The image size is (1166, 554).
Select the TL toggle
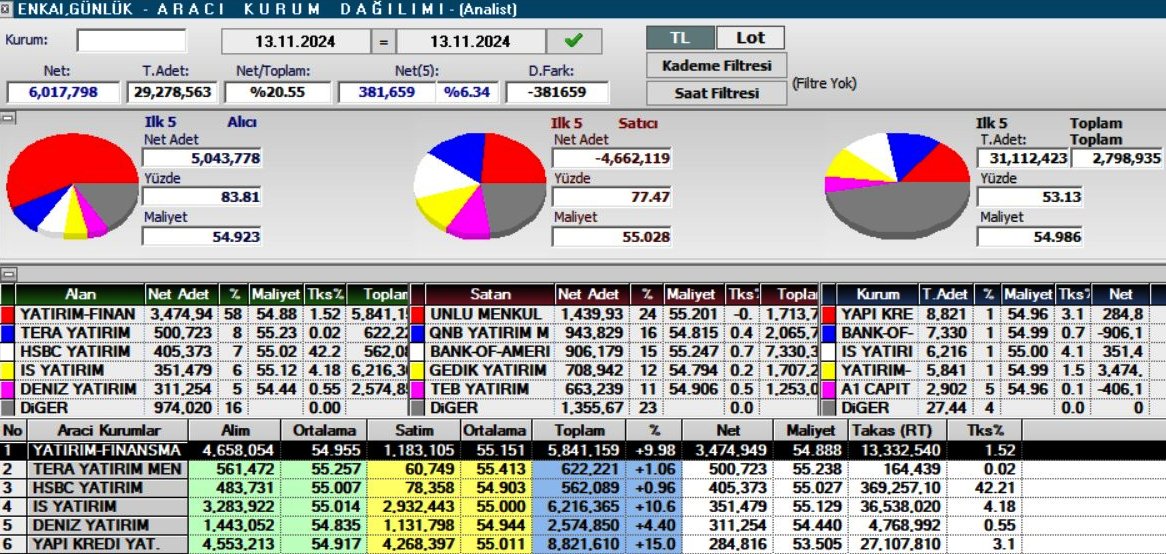point(680,38)
